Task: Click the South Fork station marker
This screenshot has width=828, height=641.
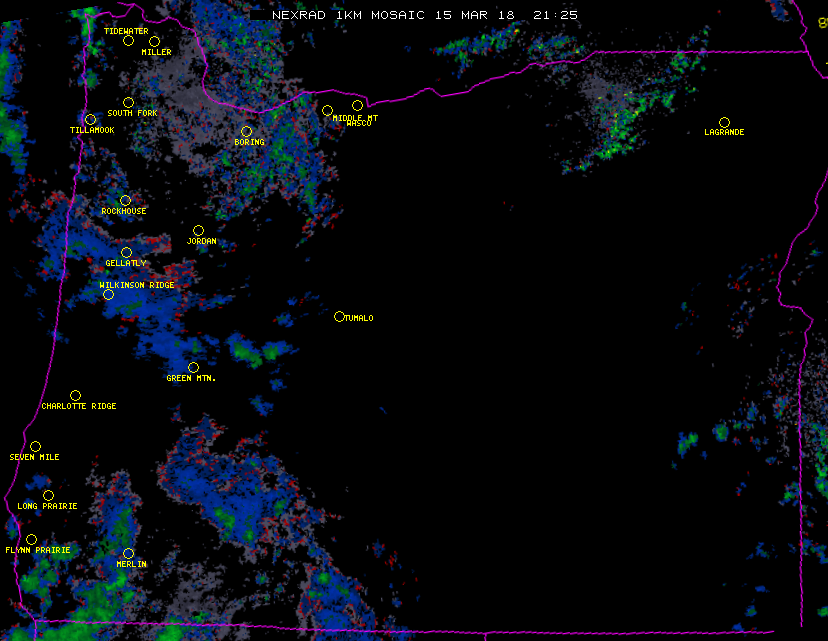Action: coord(128,102)
